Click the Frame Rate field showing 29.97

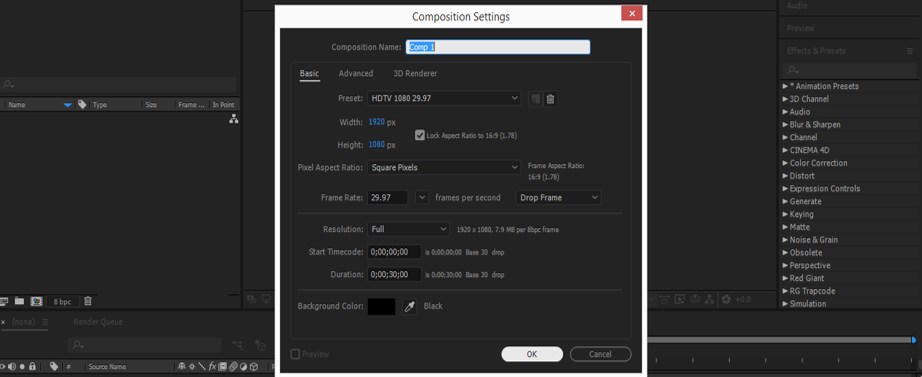(x=388, y=198)
